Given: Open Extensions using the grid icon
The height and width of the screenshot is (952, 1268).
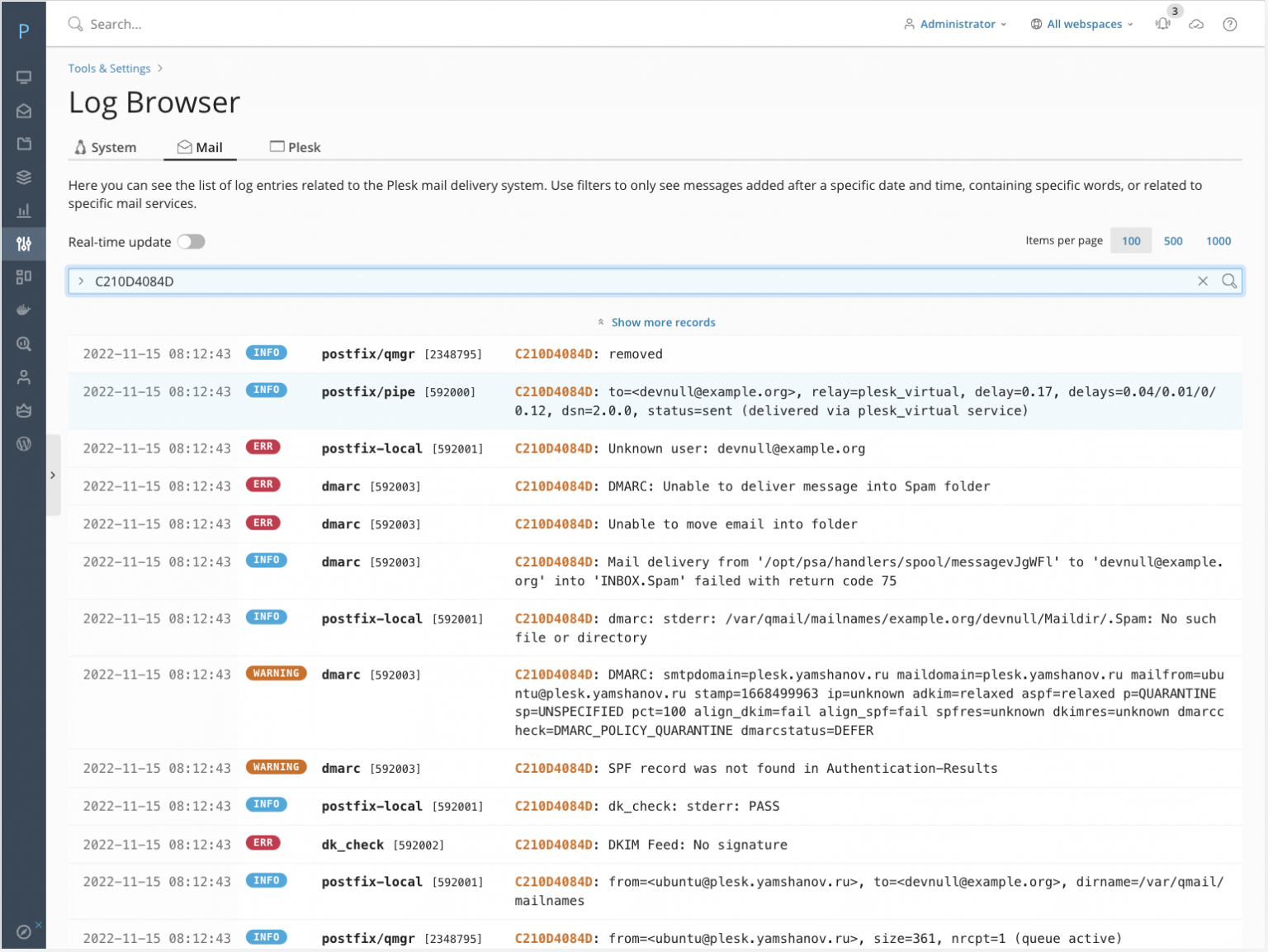Looking at the screenshot, I should 24,277.
